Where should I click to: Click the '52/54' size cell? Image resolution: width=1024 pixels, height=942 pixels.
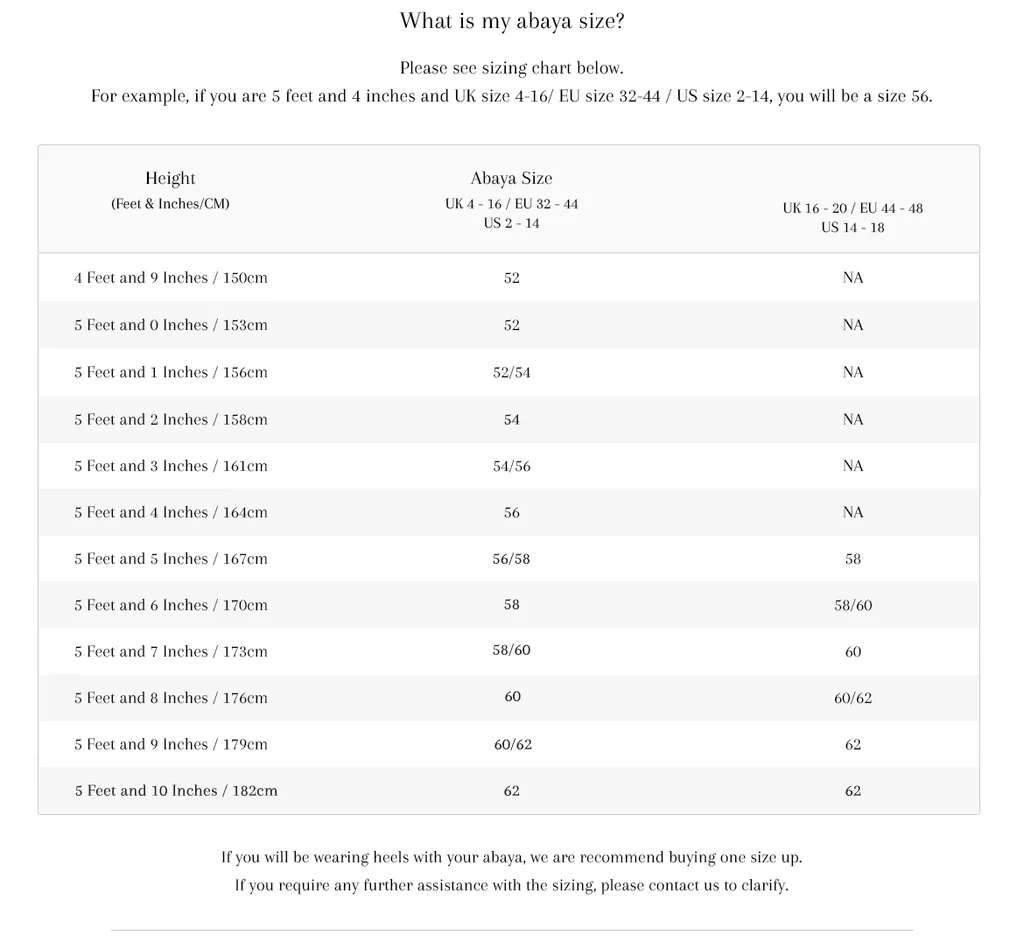click(x=511, y=372)
